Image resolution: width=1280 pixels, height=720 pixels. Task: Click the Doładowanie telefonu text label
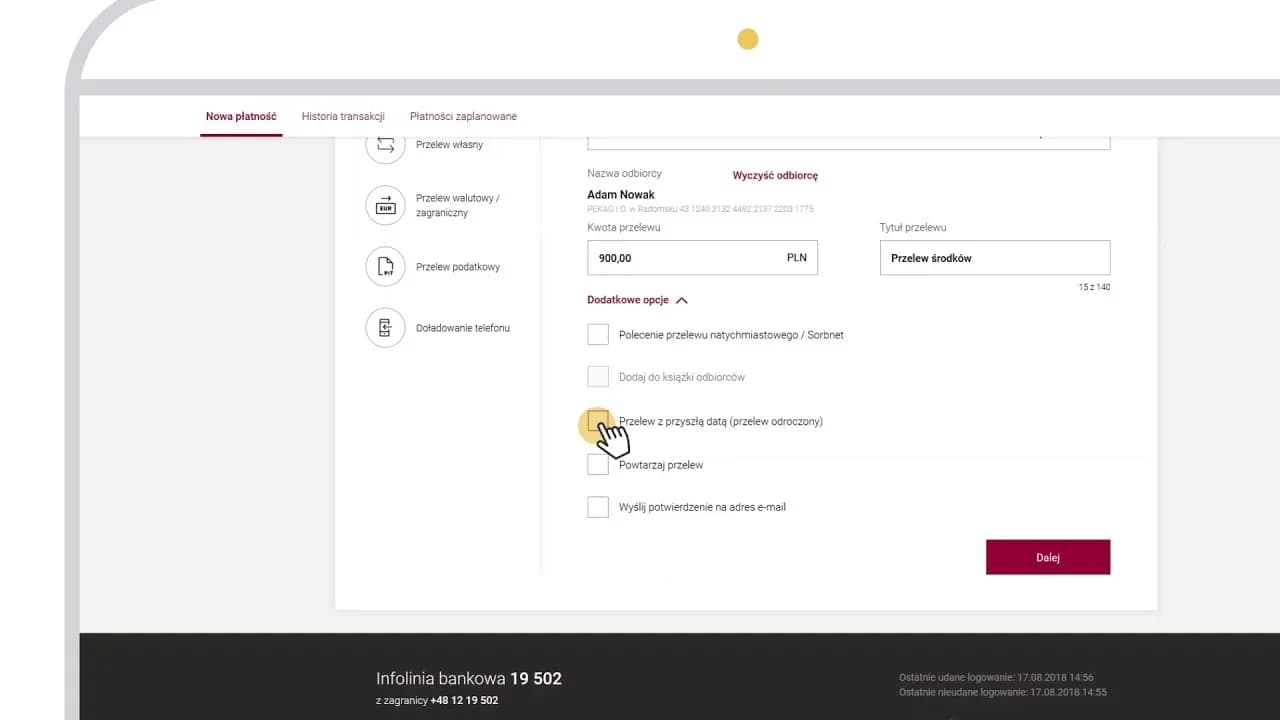point(462,328)
